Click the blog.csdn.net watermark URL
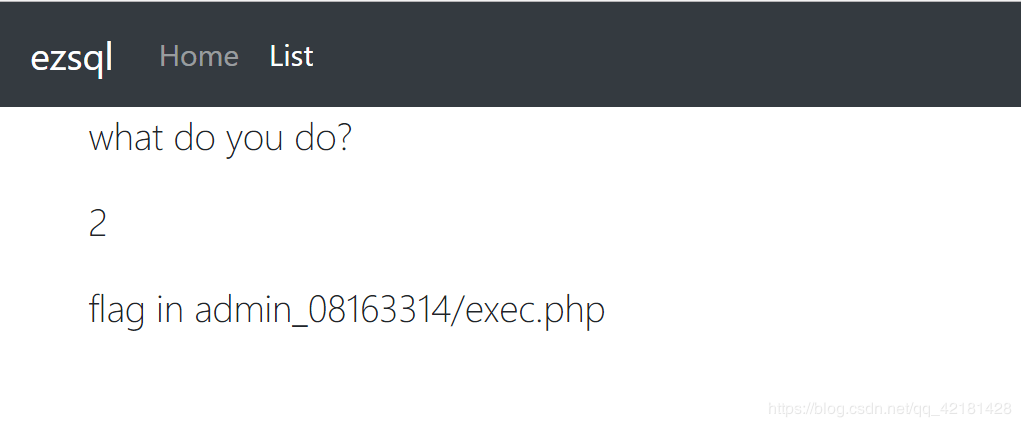Viewport: 1021px width, 427px height. point(860,409)
